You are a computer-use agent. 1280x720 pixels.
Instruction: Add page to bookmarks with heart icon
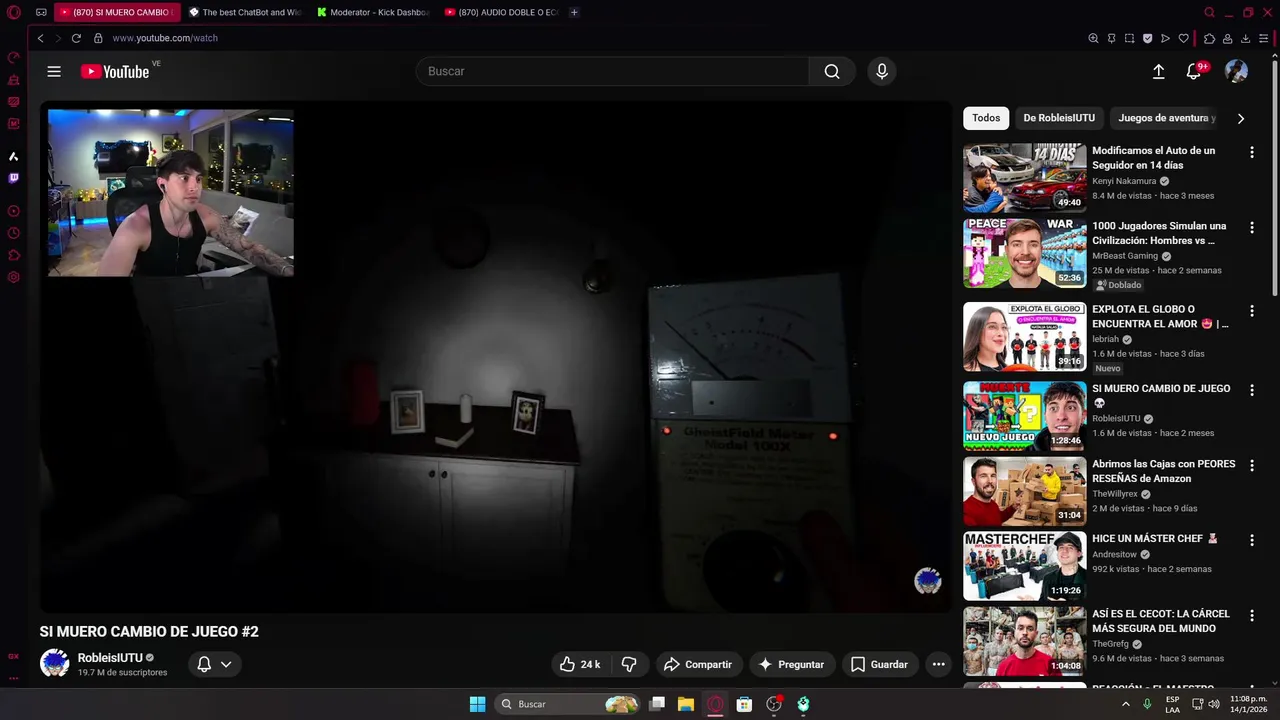1184,38
